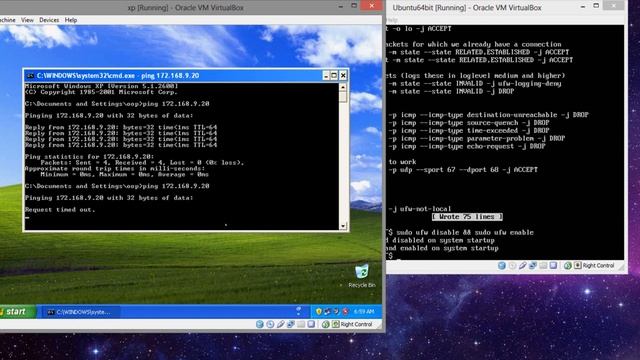Click keyboard capture icon in Ubuntu64bit status bar
The width and height of the screenshot is (640, 360).
click(578, 266)
